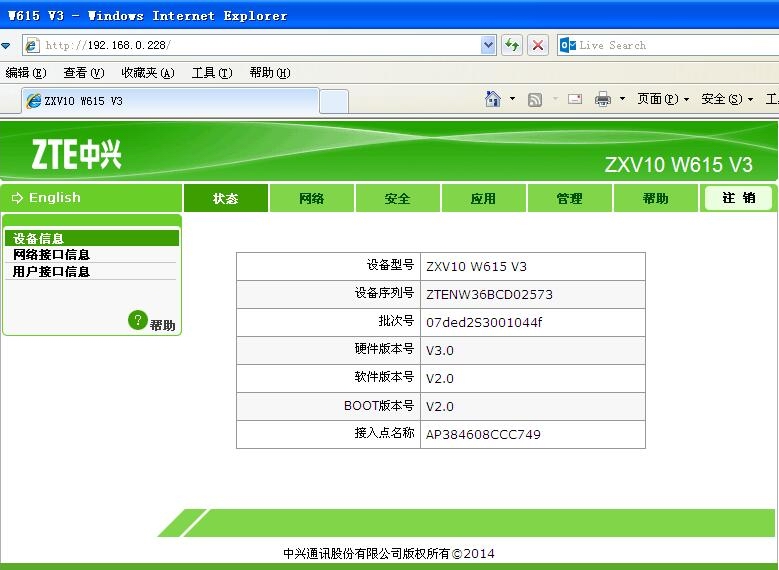Switch to the 管理 management tab
Screen dimensions: 779x570
pyautogui.click(x=569, y=198)
